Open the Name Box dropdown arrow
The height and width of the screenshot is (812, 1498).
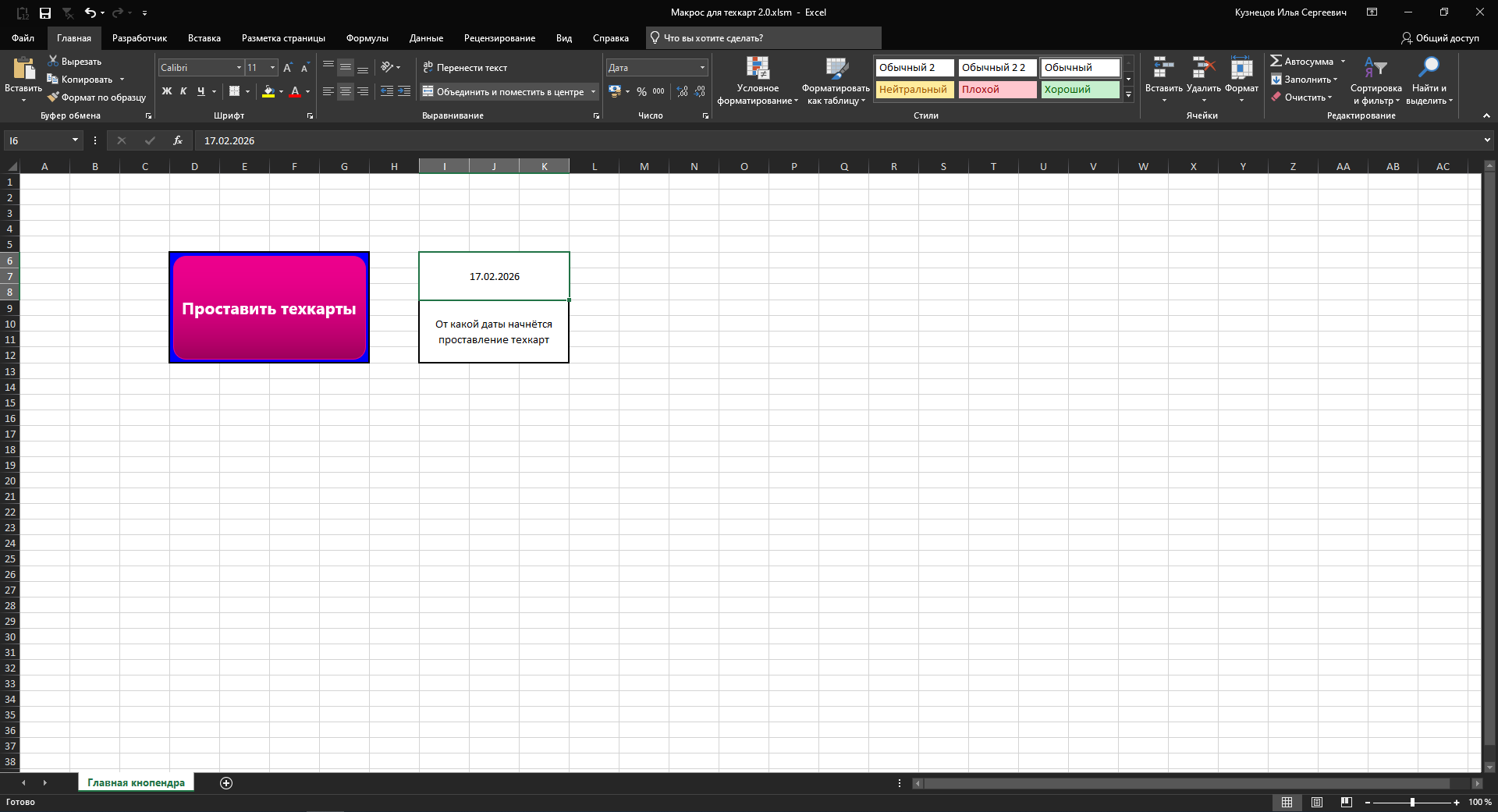click(75, 140)
